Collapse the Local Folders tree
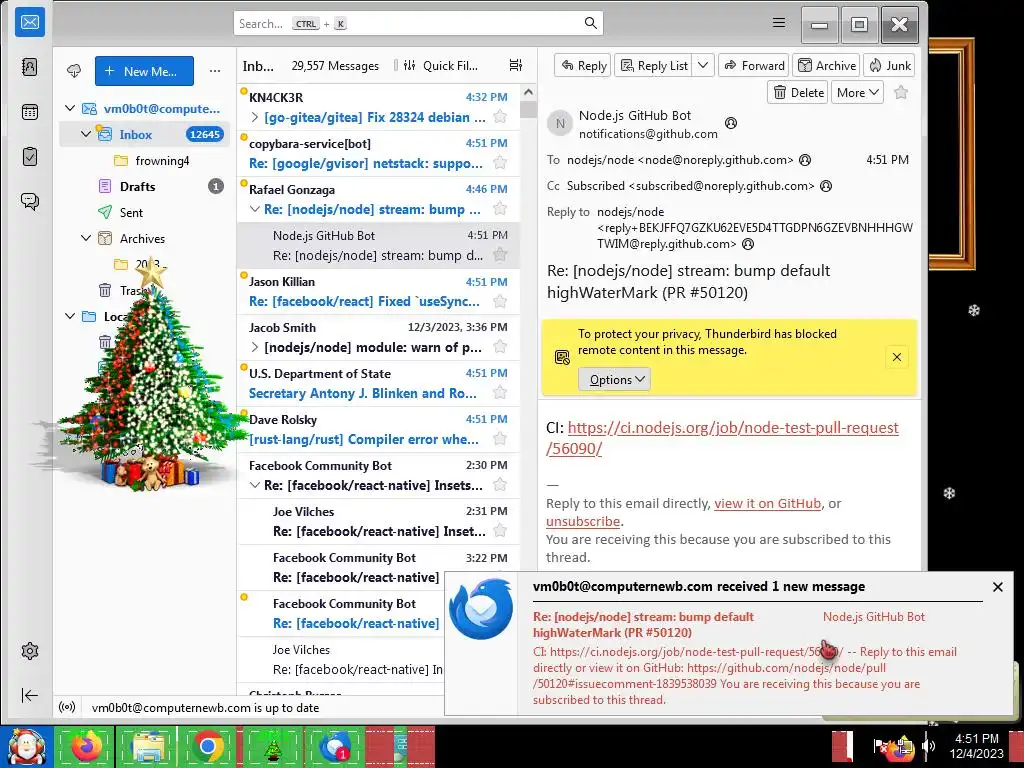Image resolution: width=1024 pixels, height=768 pixels. coord(71,316)
